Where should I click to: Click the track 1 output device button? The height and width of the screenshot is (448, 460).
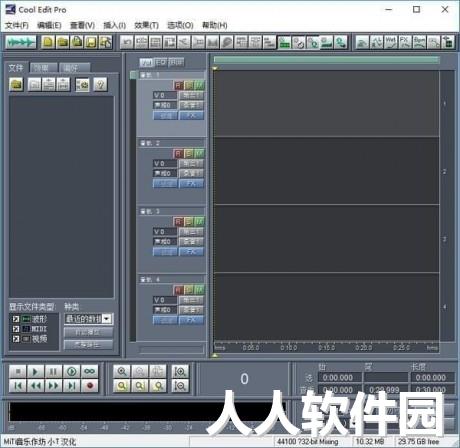(x=191, y=96)
